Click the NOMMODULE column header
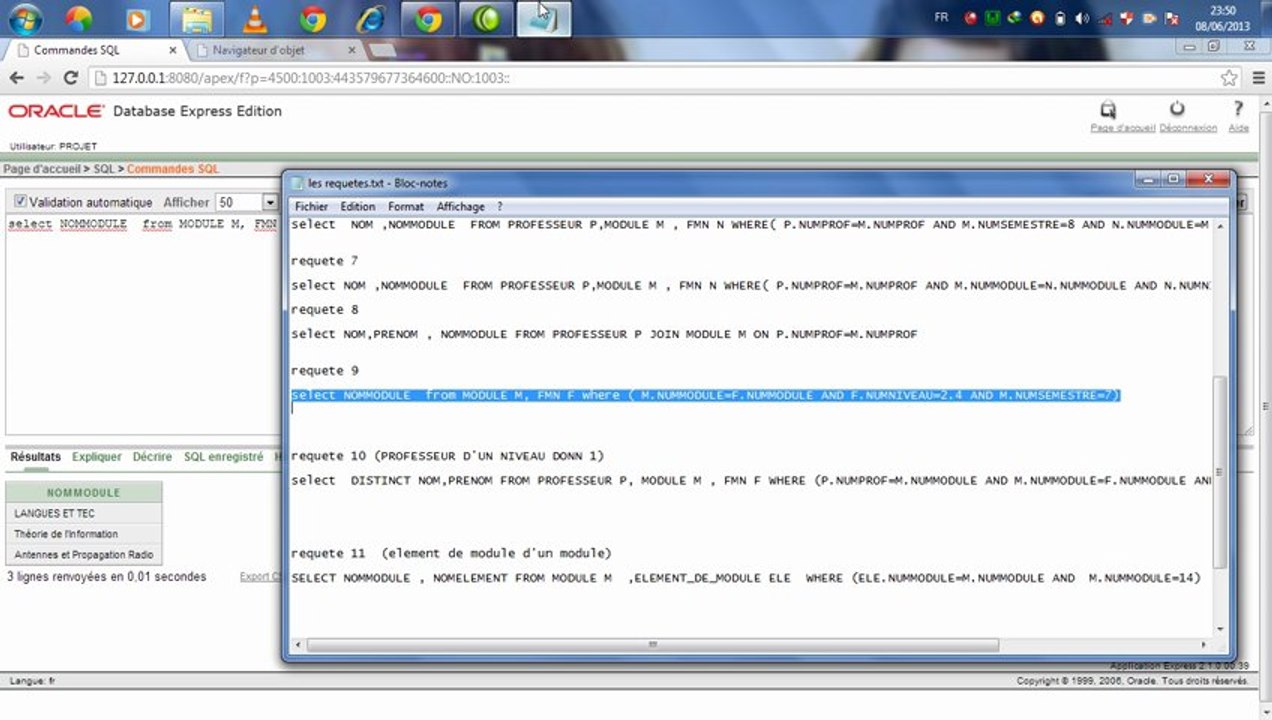1272x720 pixels. [x=84, y=492]
